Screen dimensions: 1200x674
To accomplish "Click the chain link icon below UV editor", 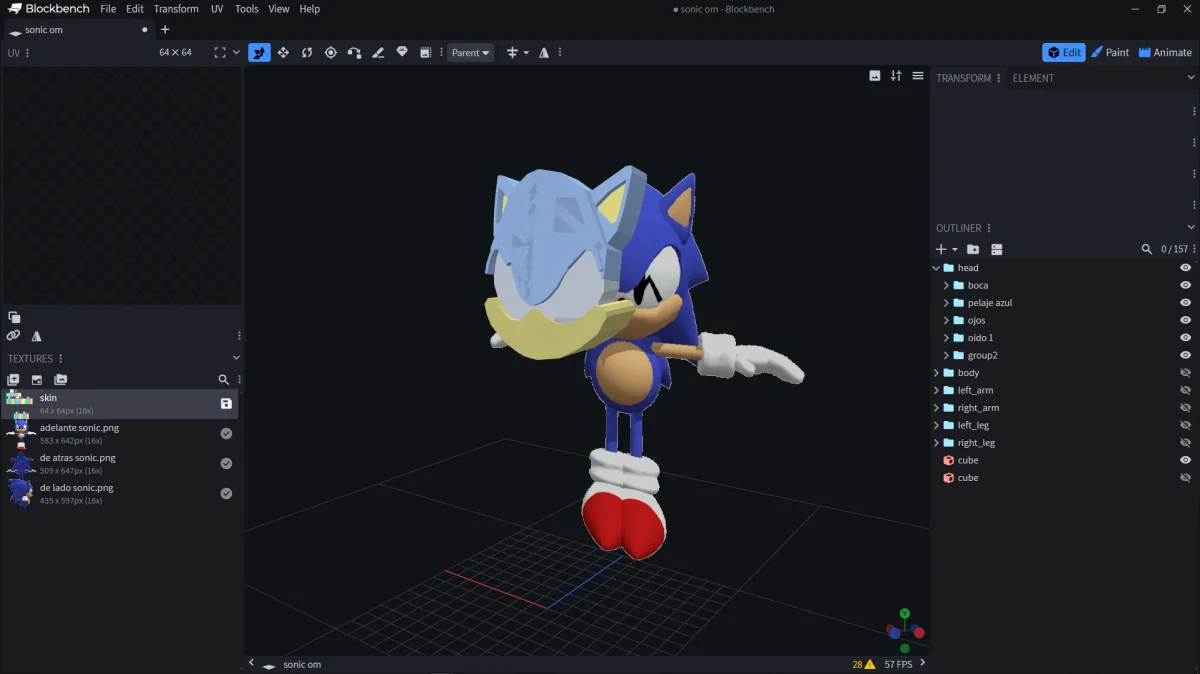I will pyautogui.click(x=13, y=336).
